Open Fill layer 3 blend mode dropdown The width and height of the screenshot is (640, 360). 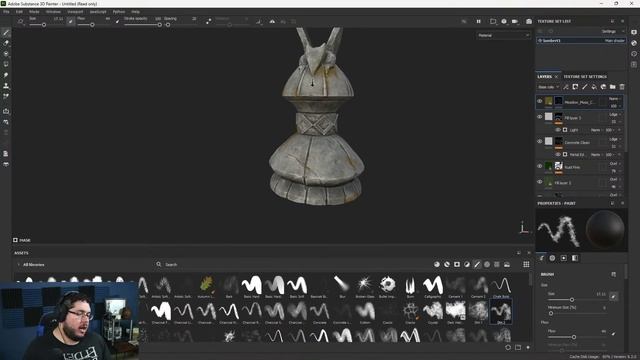[615, 115]
